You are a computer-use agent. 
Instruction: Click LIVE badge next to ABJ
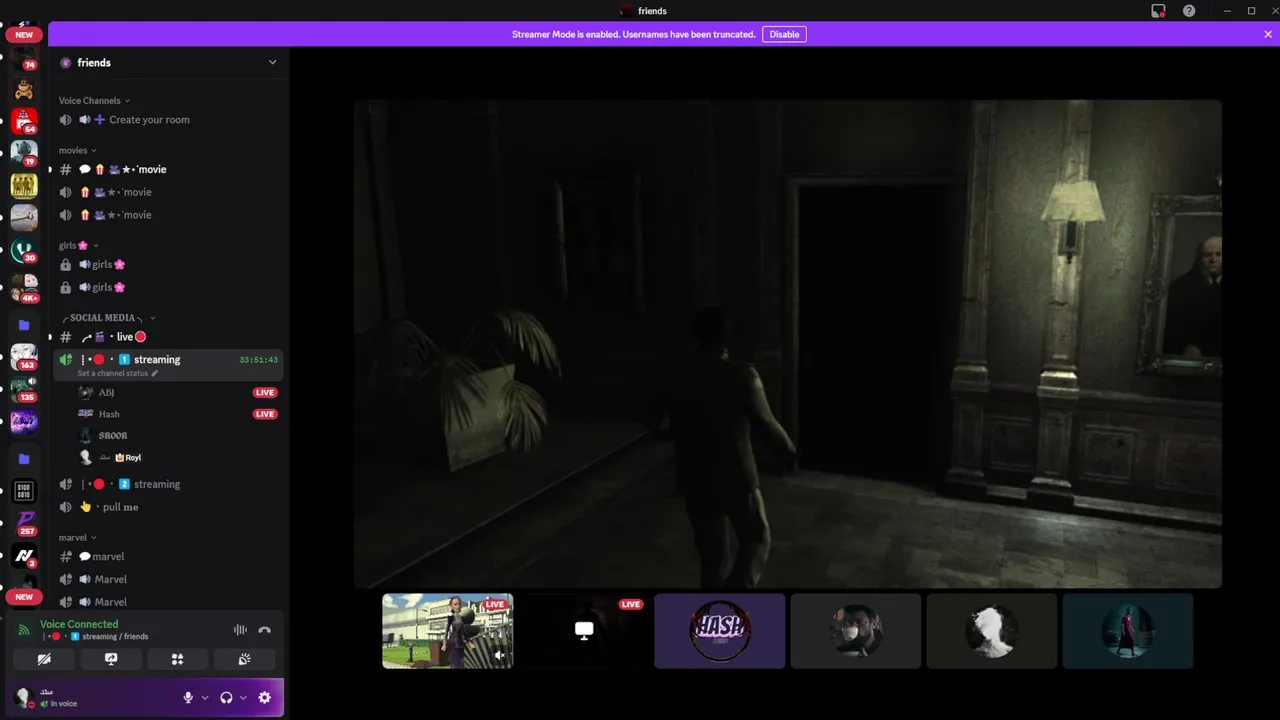point(265,392)
